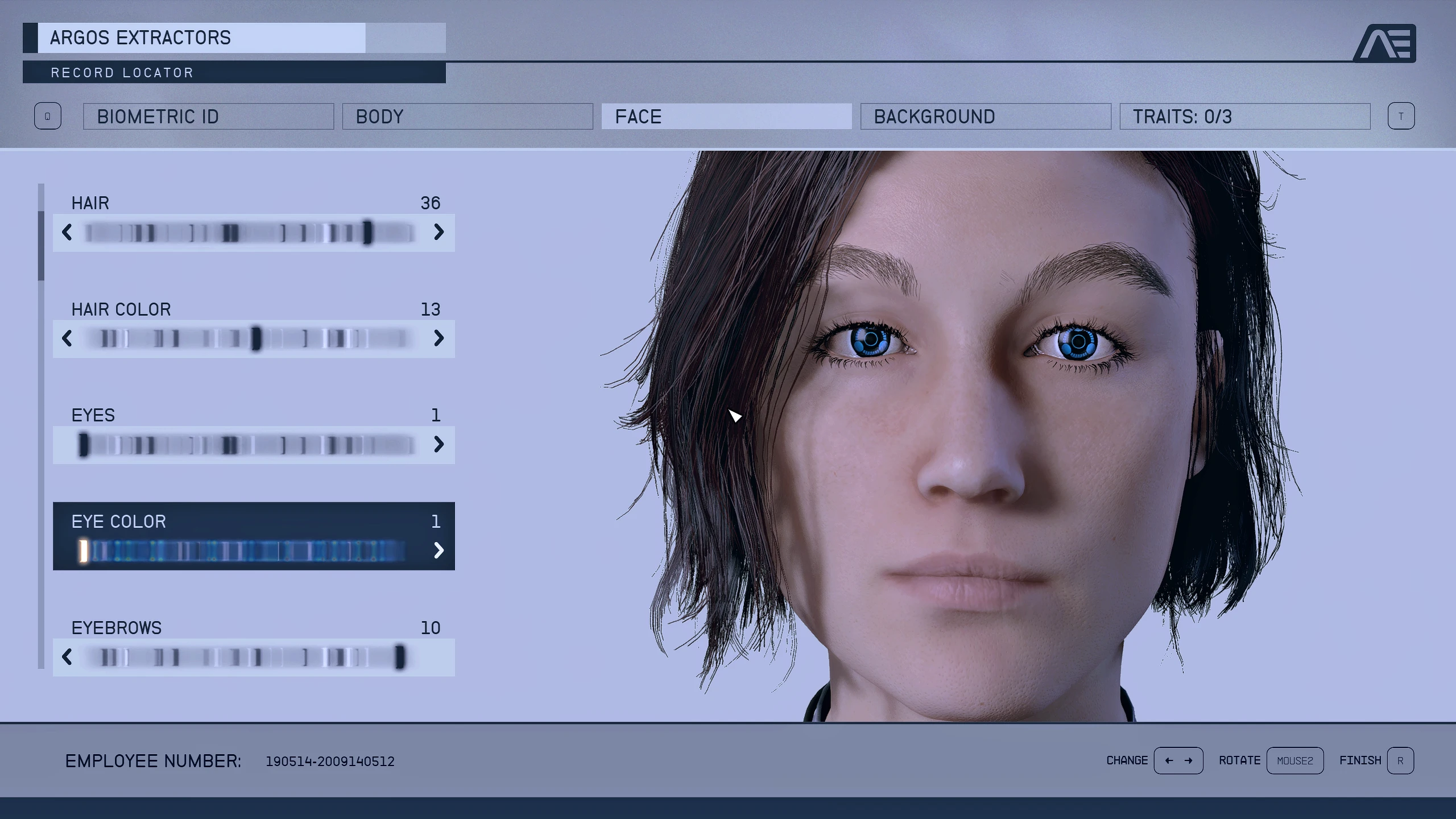Click the next arrow on HAIR COLOR
Image resolution: width=1456 pixels, height=819 pixels.
[438, 338]
